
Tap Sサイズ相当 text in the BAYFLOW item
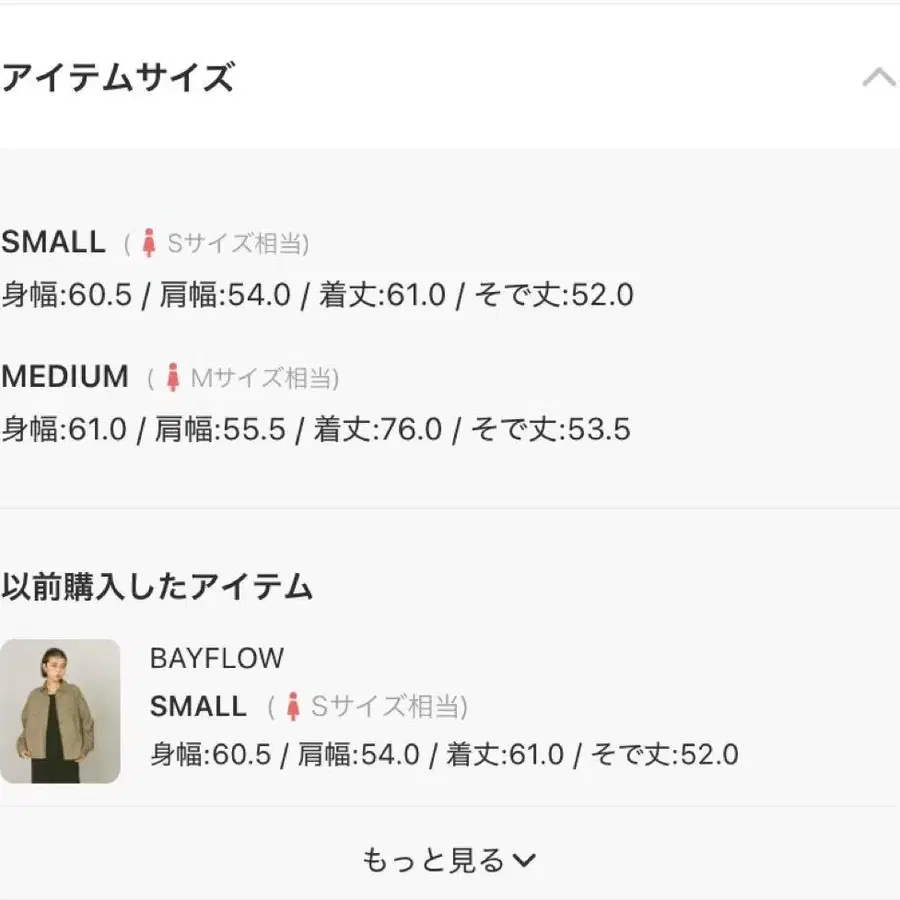pos(388,707)
